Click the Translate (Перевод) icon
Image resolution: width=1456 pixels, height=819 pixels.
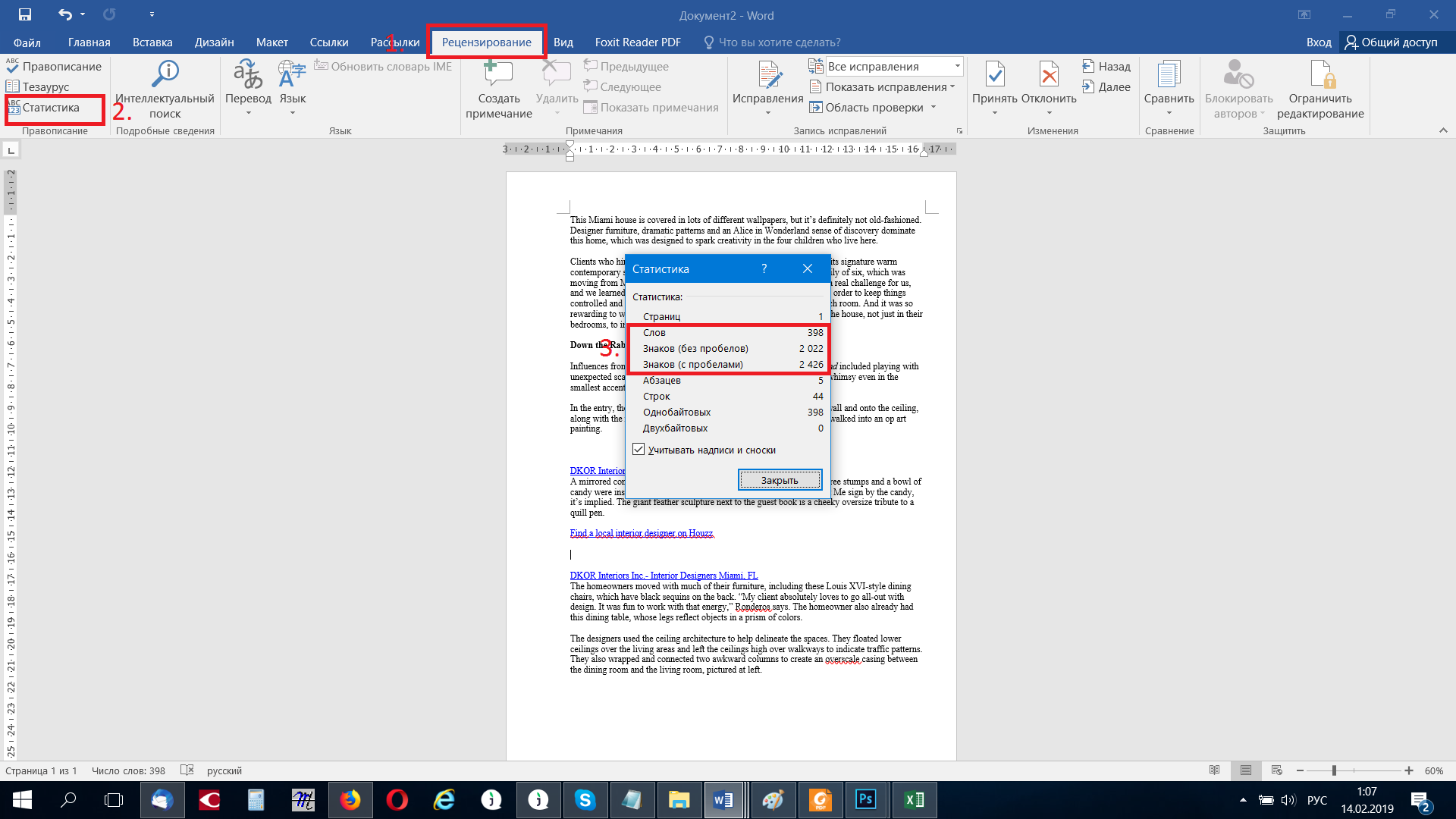(247, 74)
